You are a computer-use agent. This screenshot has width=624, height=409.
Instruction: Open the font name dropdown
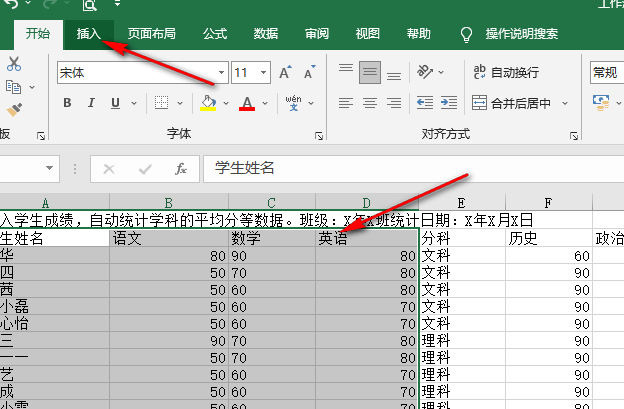[x=221, y=72]
